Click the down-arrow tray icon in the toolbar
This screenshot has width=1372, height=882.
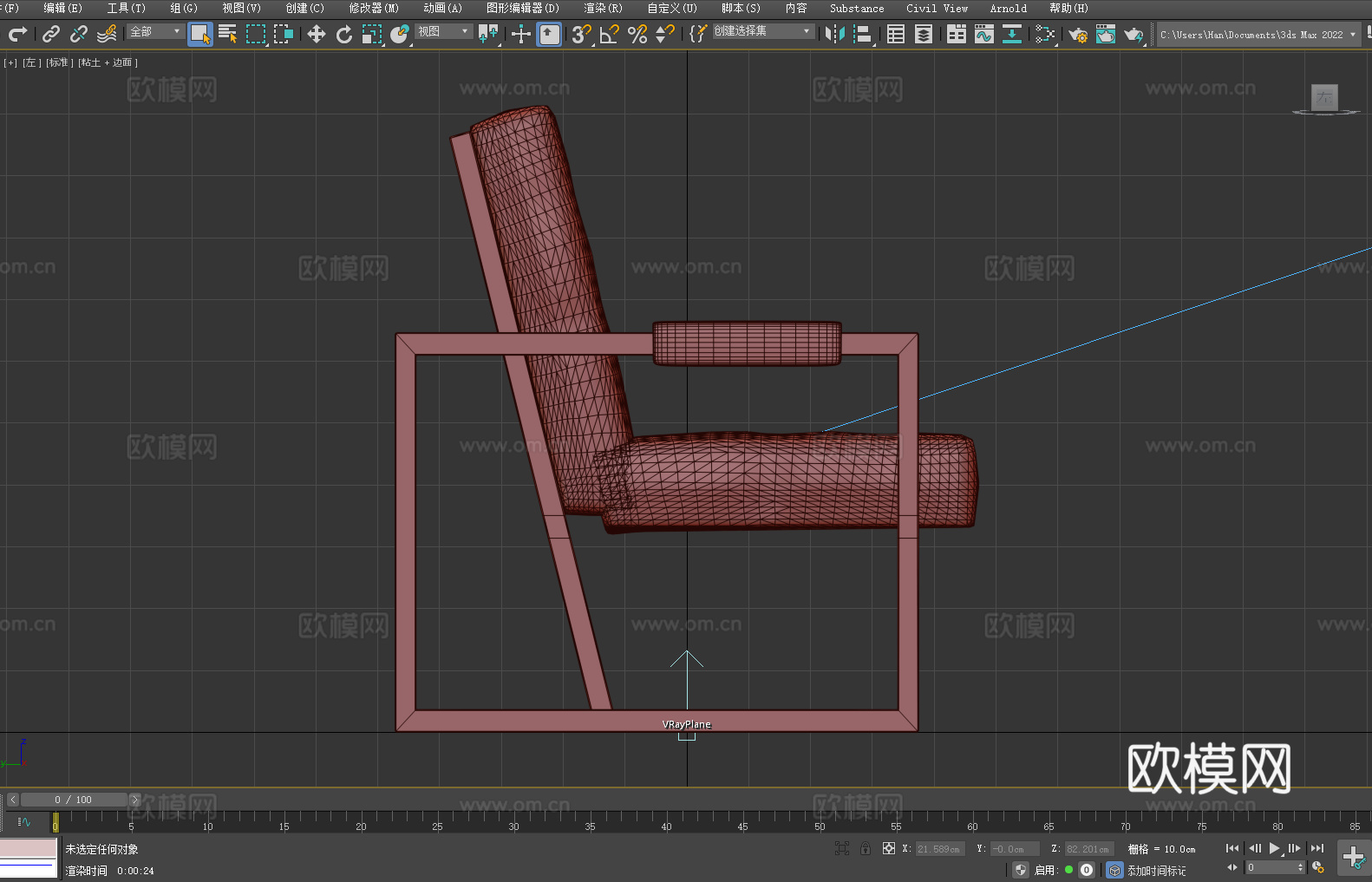coord(1012,34)
